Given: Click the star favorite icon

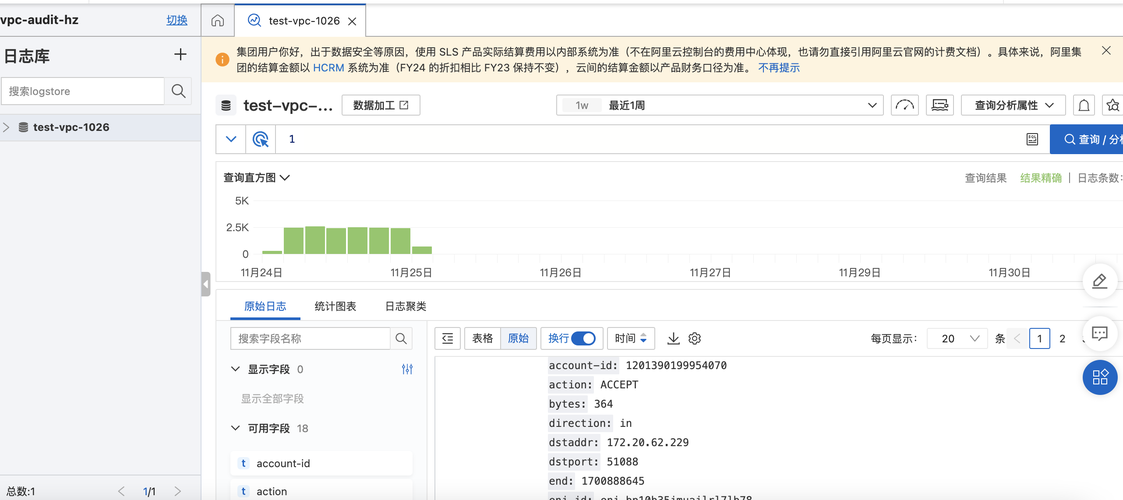Looking at the screenshot, I should point(1112,105).
